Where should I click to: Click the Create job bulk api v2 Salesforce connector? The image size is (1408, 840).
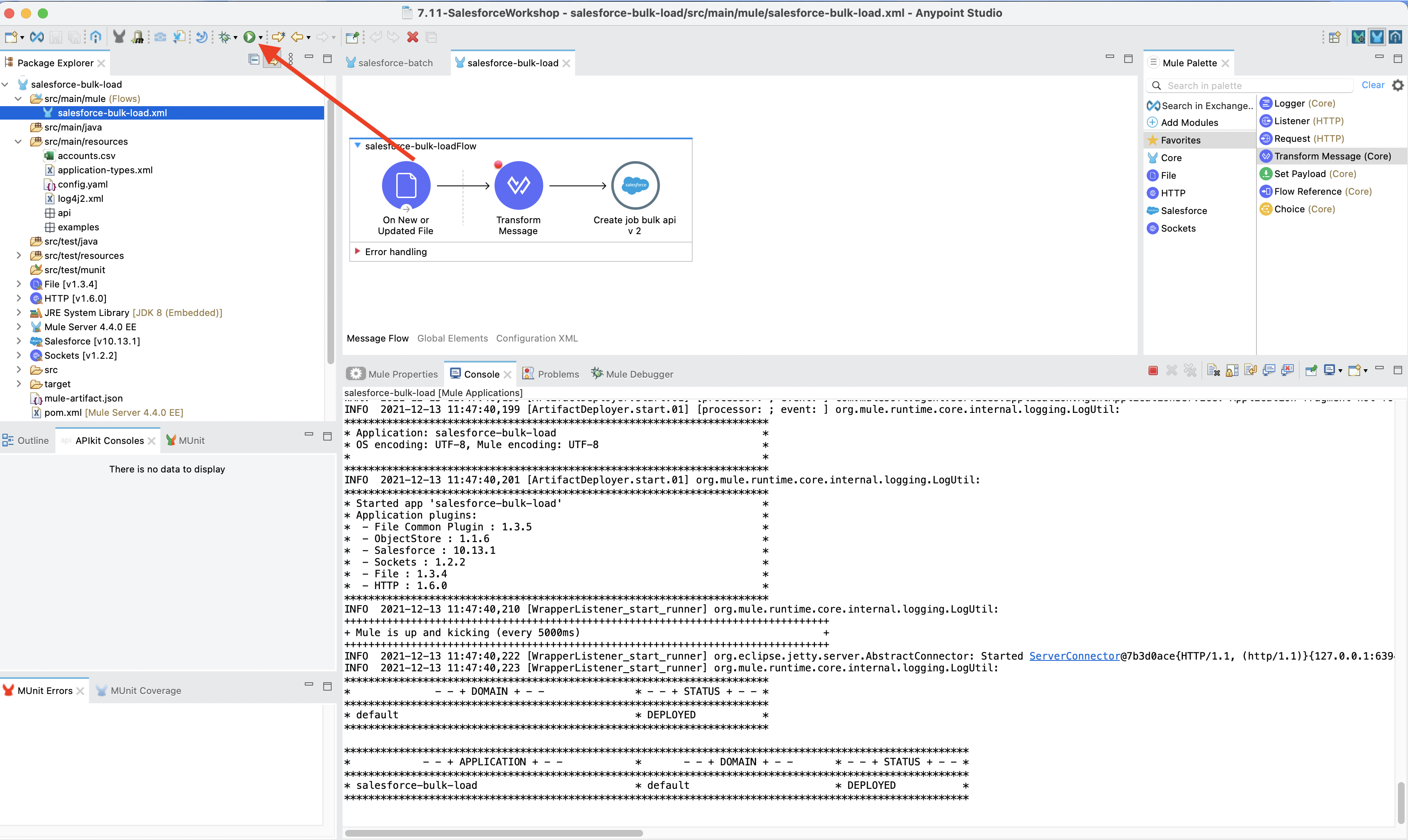click(635, 185)
